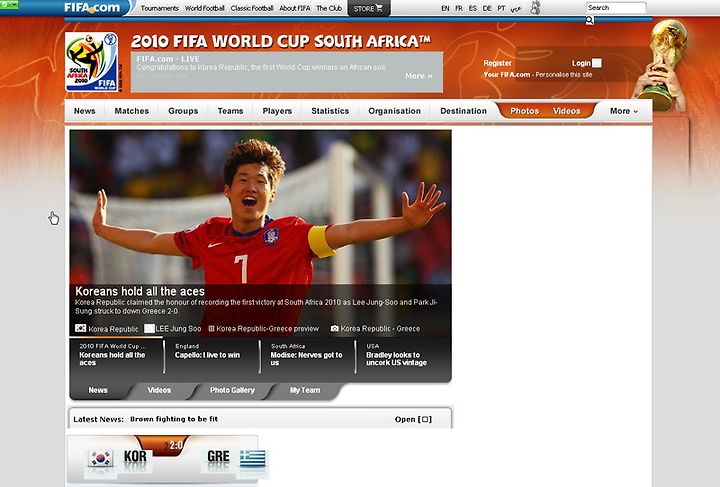Switch to the My Team tab
The height and width of the screenshot is (487, 720).
tap(305, 390)
